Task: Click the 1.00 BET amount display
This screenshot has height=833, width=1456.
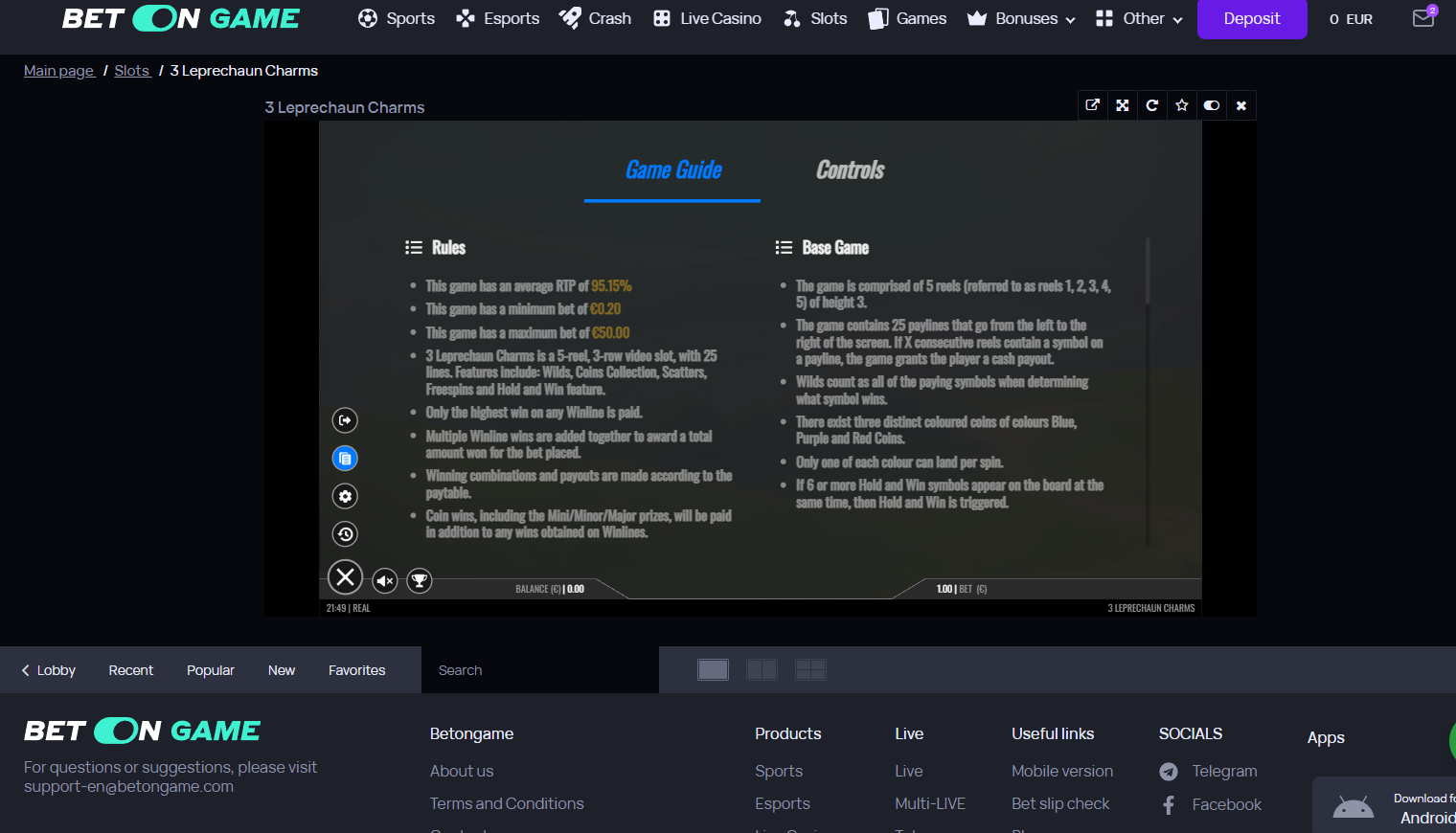Action: 962,589
